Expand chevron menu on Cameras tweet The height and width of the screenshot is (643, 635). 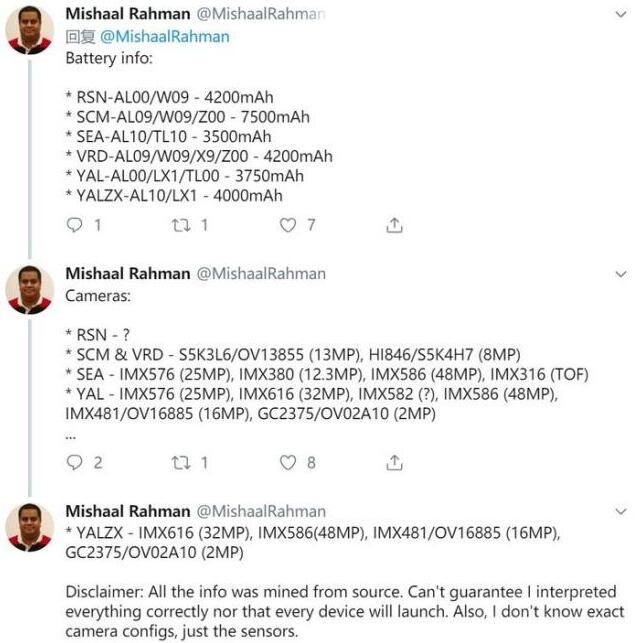click(621, 274)
